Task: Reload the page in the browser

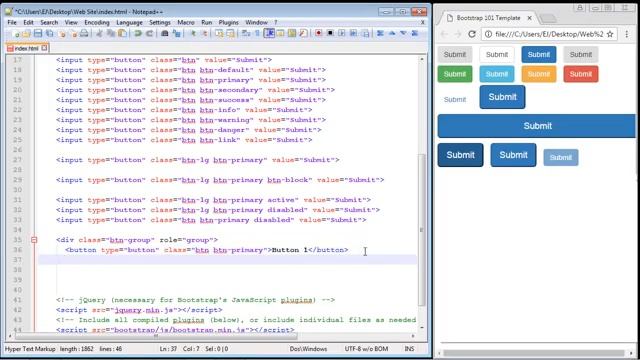Action: click(x=472, y=34)
